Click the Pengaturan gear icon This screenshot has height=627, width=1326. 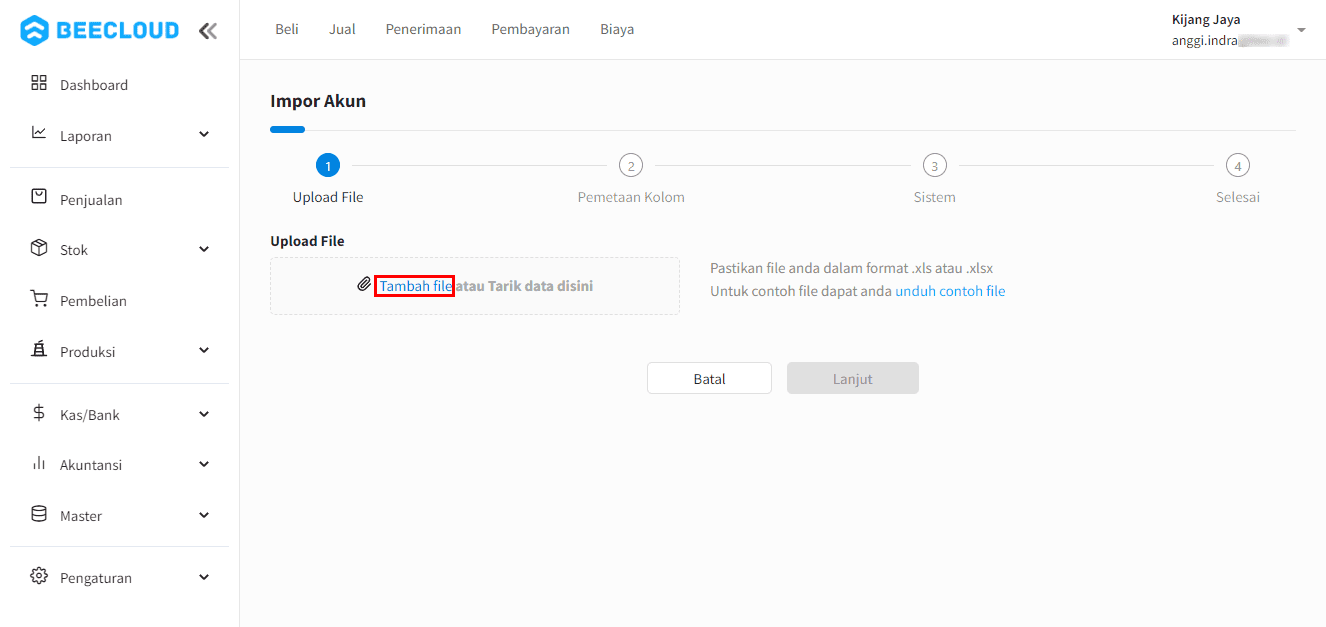pos(39,576)
